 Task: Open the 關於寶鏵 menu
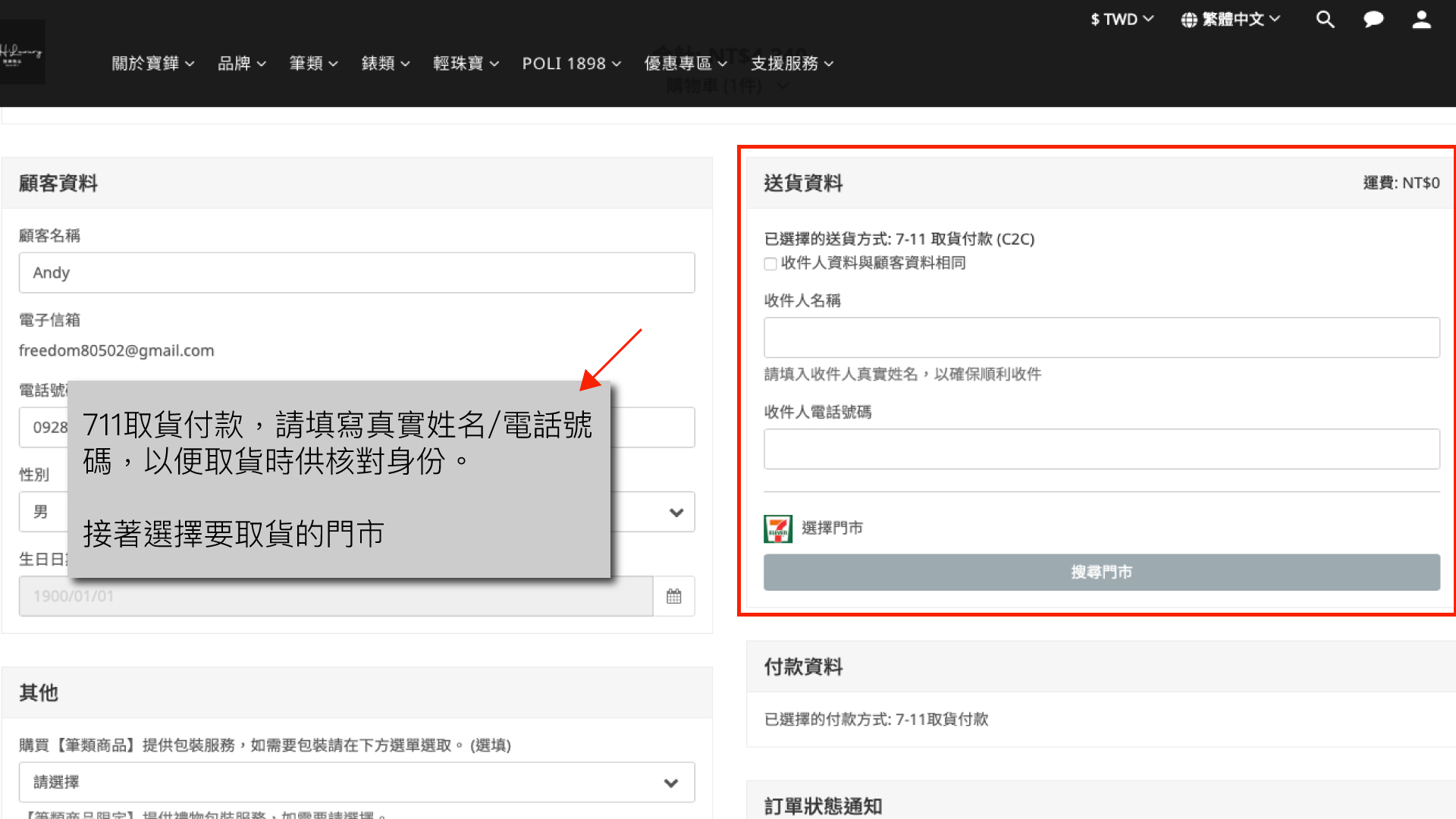click(152, 64)
